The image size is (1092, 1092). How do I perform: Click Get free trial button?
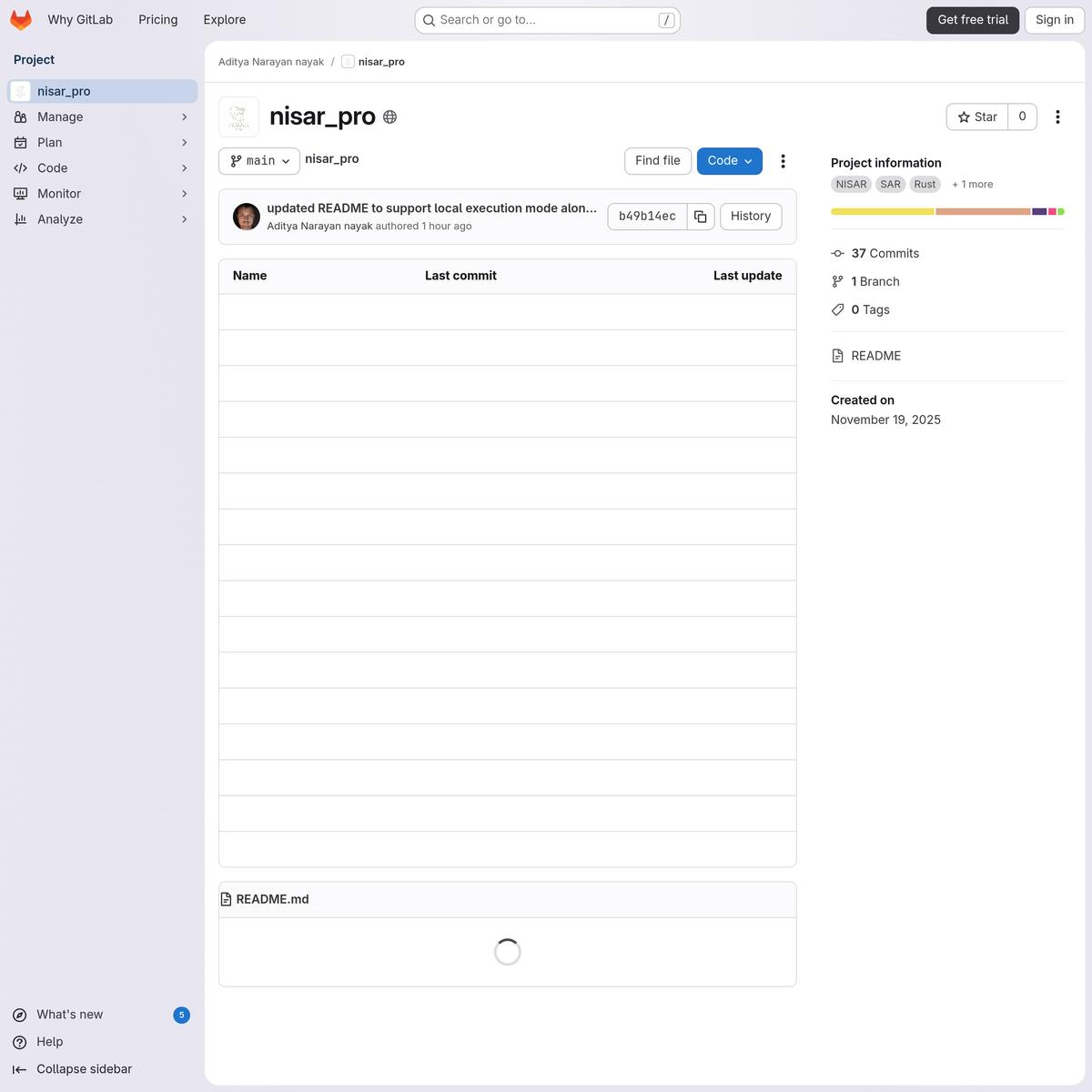coord(973,20)
